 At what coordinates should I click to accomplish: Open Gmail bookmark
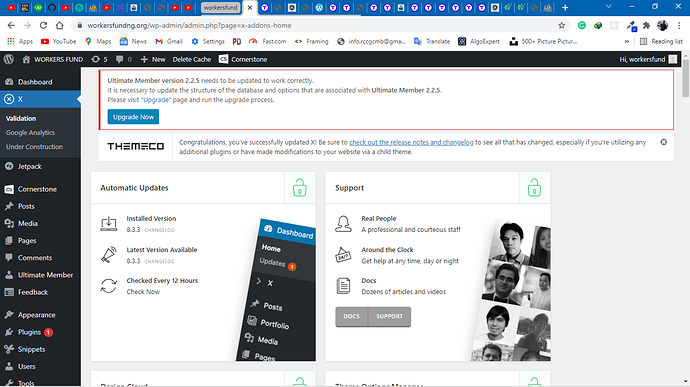point(169,41)
